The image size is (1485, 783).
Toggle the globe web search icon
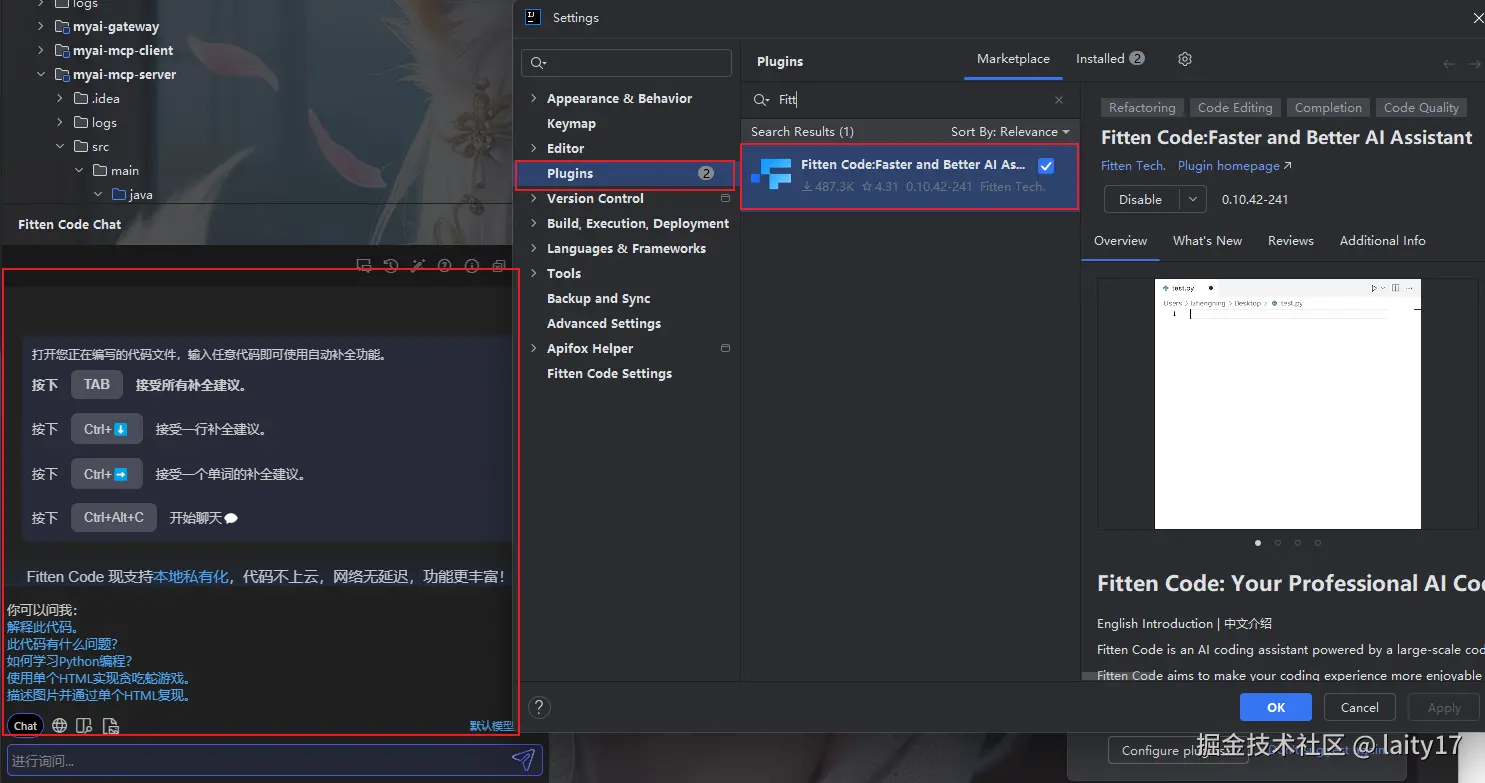[x=60, y=726]
